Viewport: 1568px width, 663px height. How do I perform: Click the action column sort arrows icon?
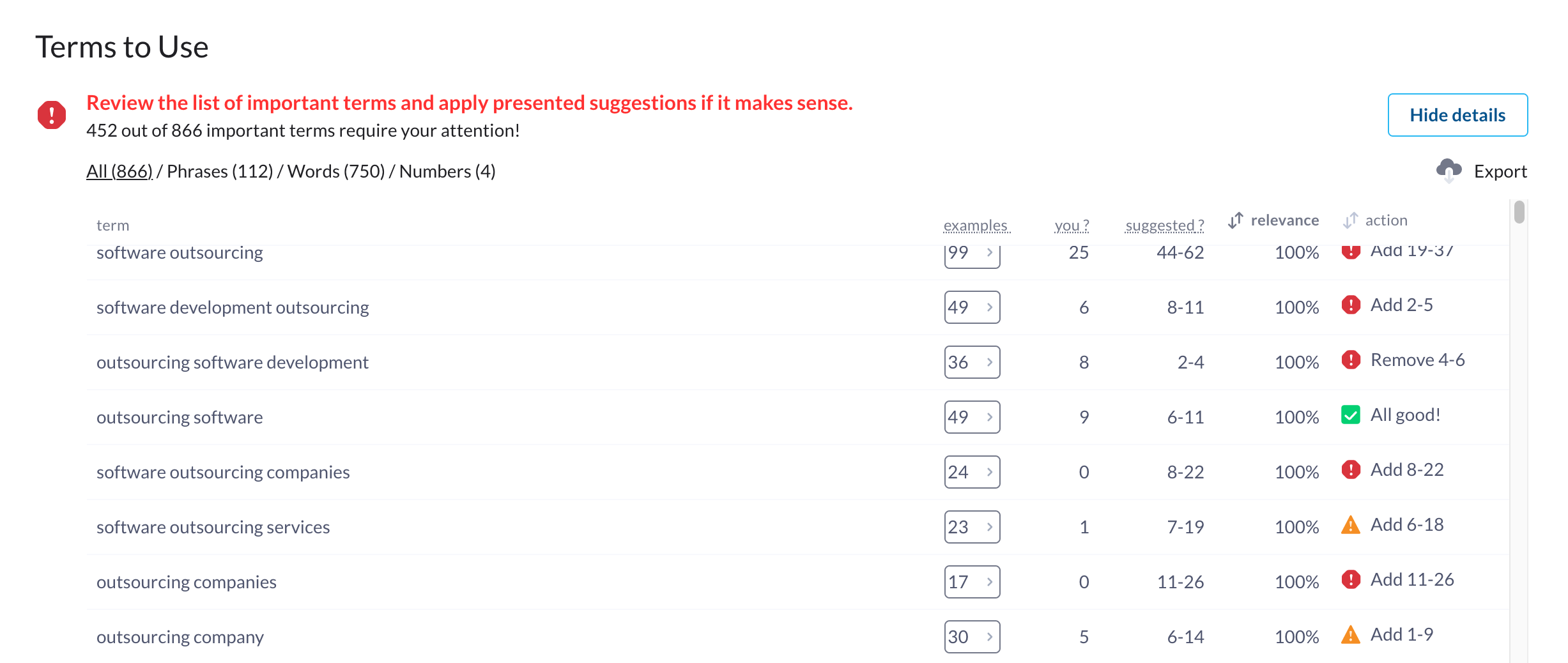[1350, 220]
